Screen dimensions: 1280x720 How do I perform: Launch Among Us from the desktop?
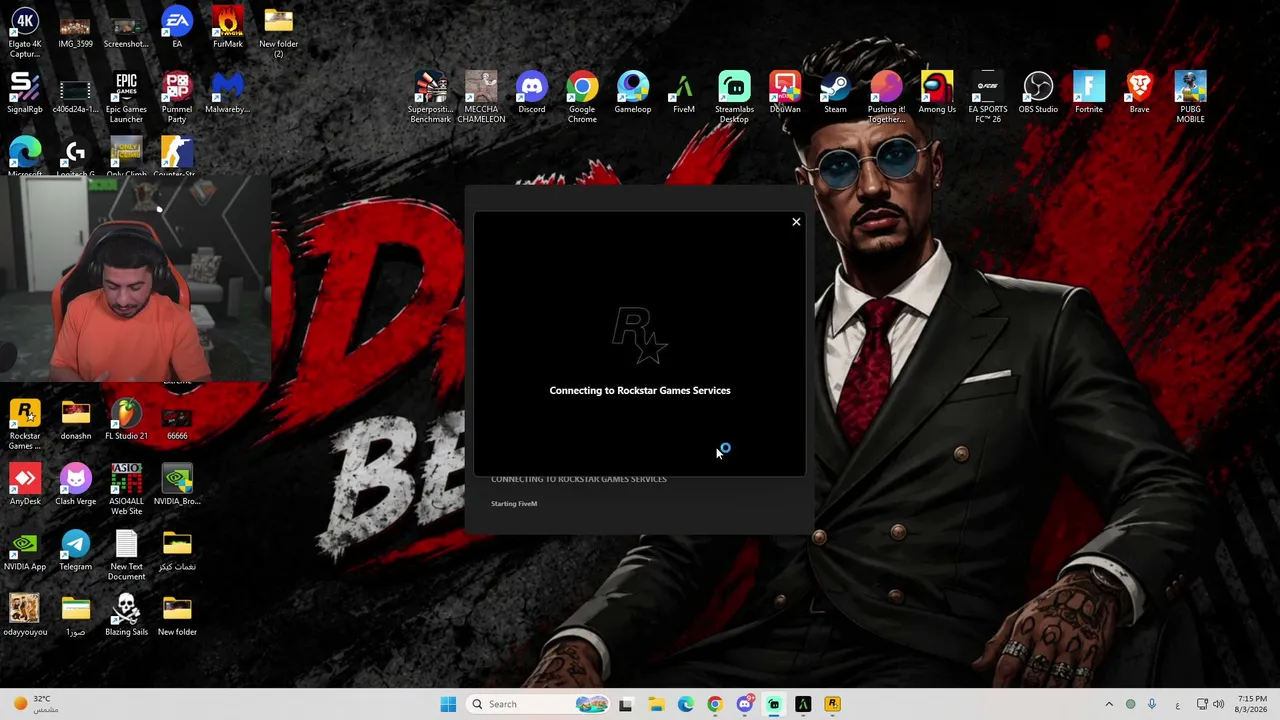click(937, 94)
